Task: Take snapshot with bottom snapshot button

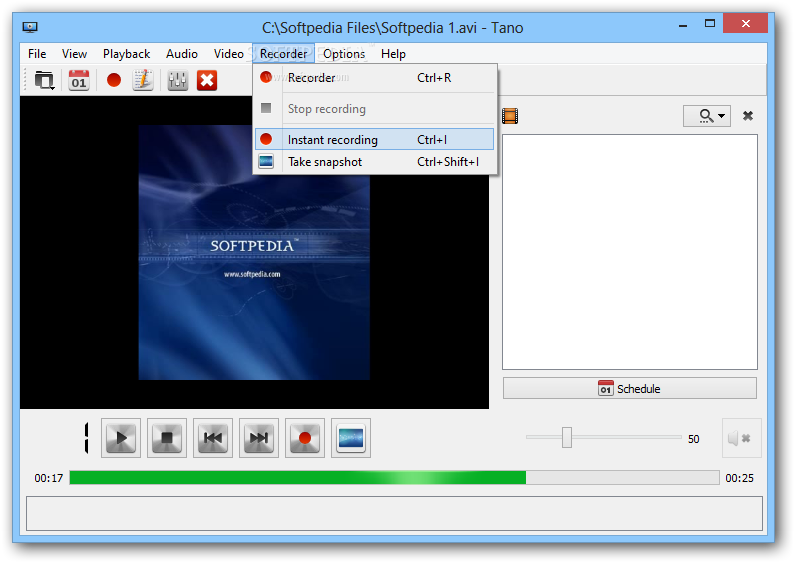Action: (351, 438)
